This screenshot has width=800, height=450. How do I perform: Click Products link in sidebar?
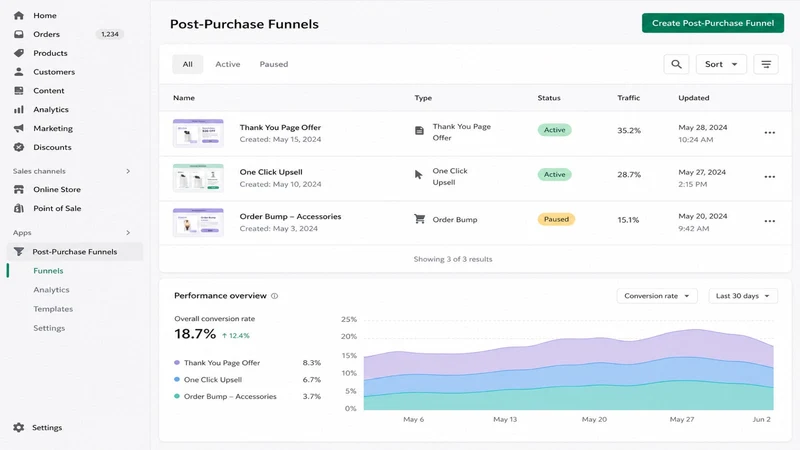click(x=50, y=53)
